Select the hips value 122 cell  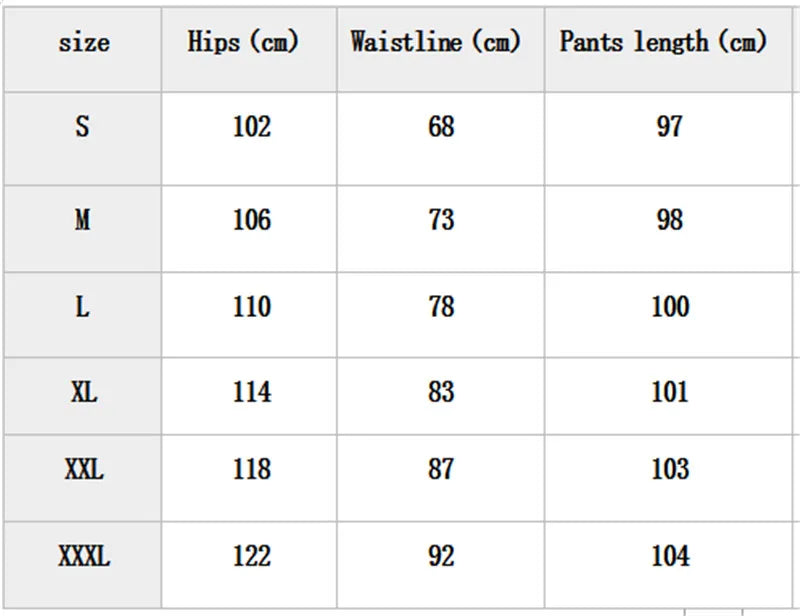click(251, 557)
